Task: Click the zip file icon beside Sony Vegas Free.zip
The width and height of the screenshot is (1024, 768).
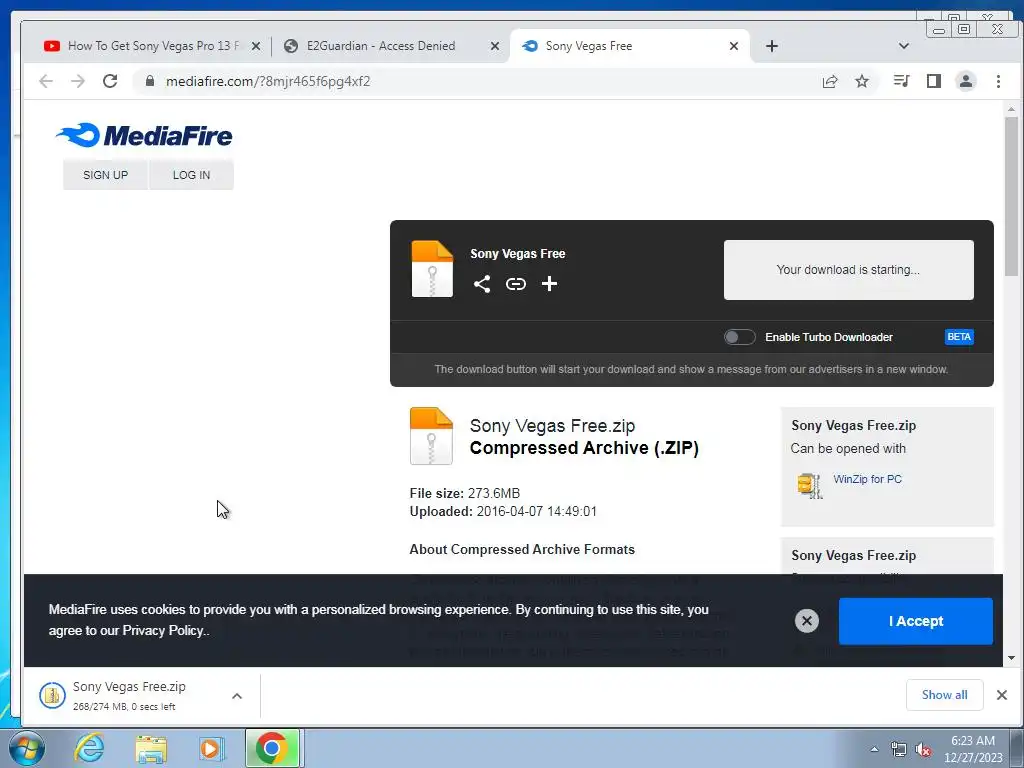Action: pos(431,436)
